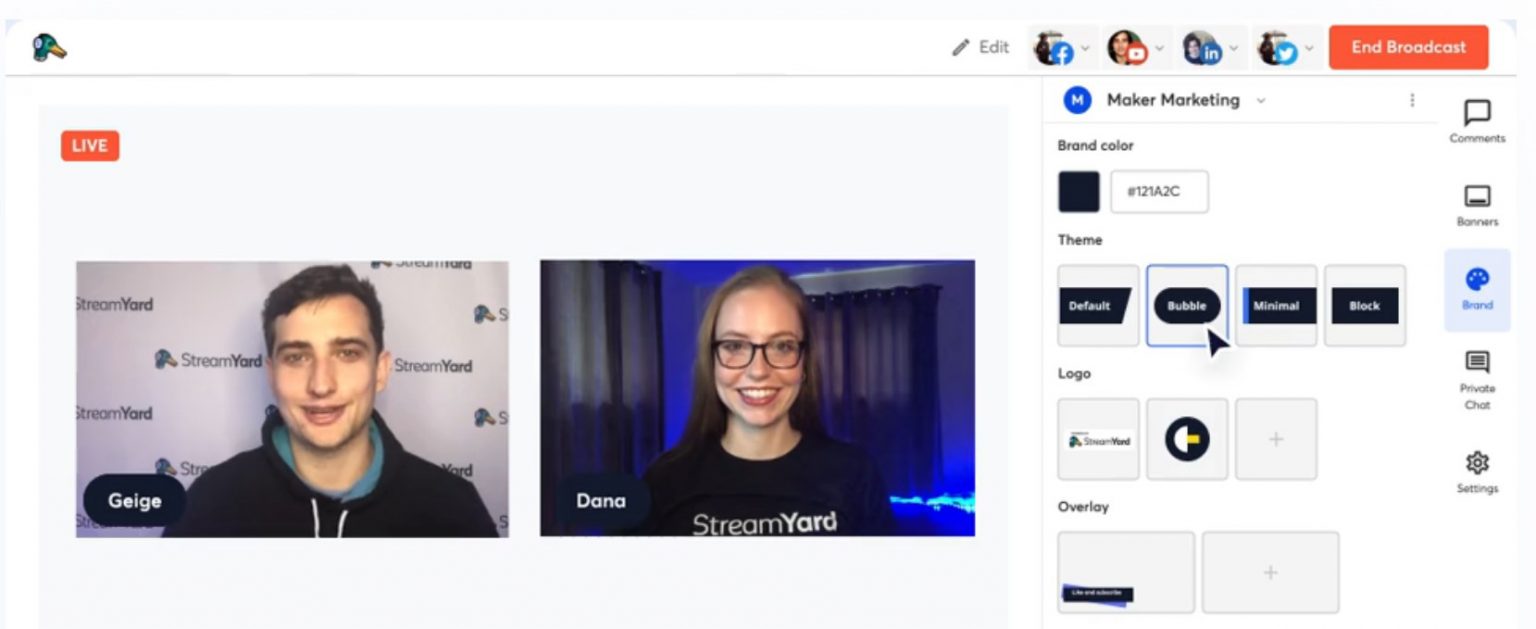Screen dimensions: 1536x629
Task: Expand the LinkedIn destination dropdown
Action: (1235, 47)
